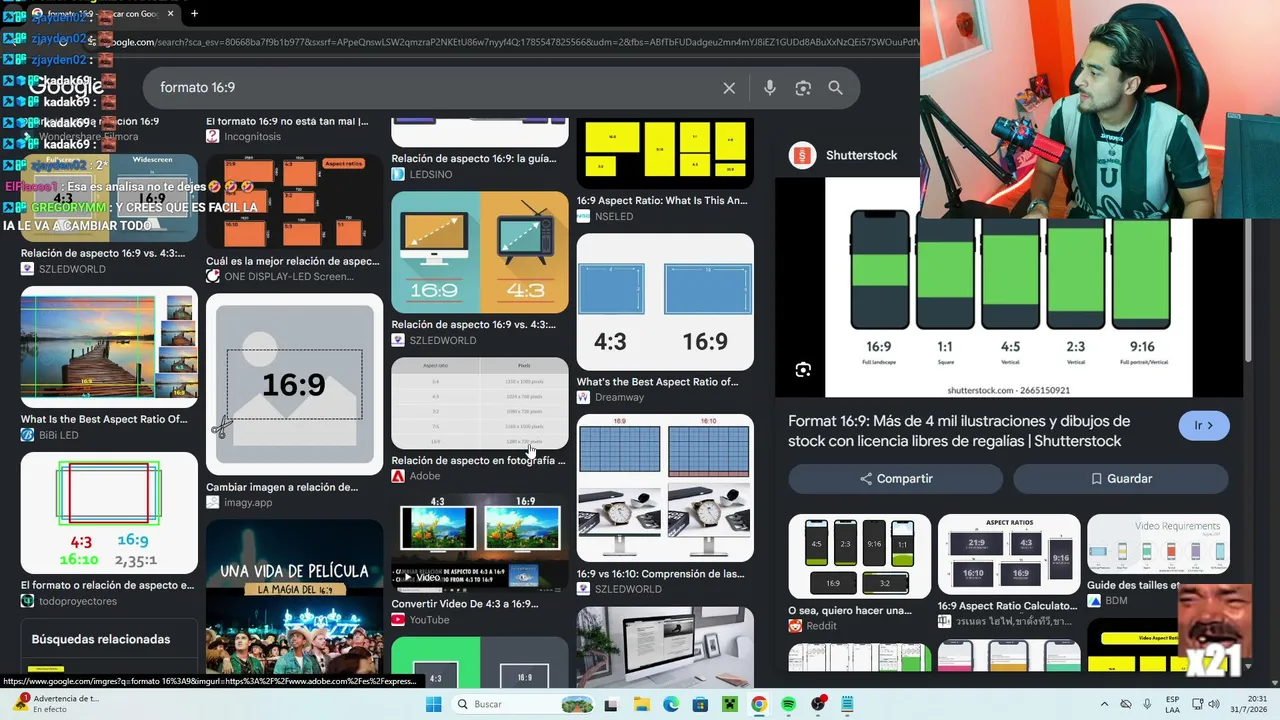Show hidden system tray icons
This screenshot has height=720, width=1280.
pos(1104,704)
